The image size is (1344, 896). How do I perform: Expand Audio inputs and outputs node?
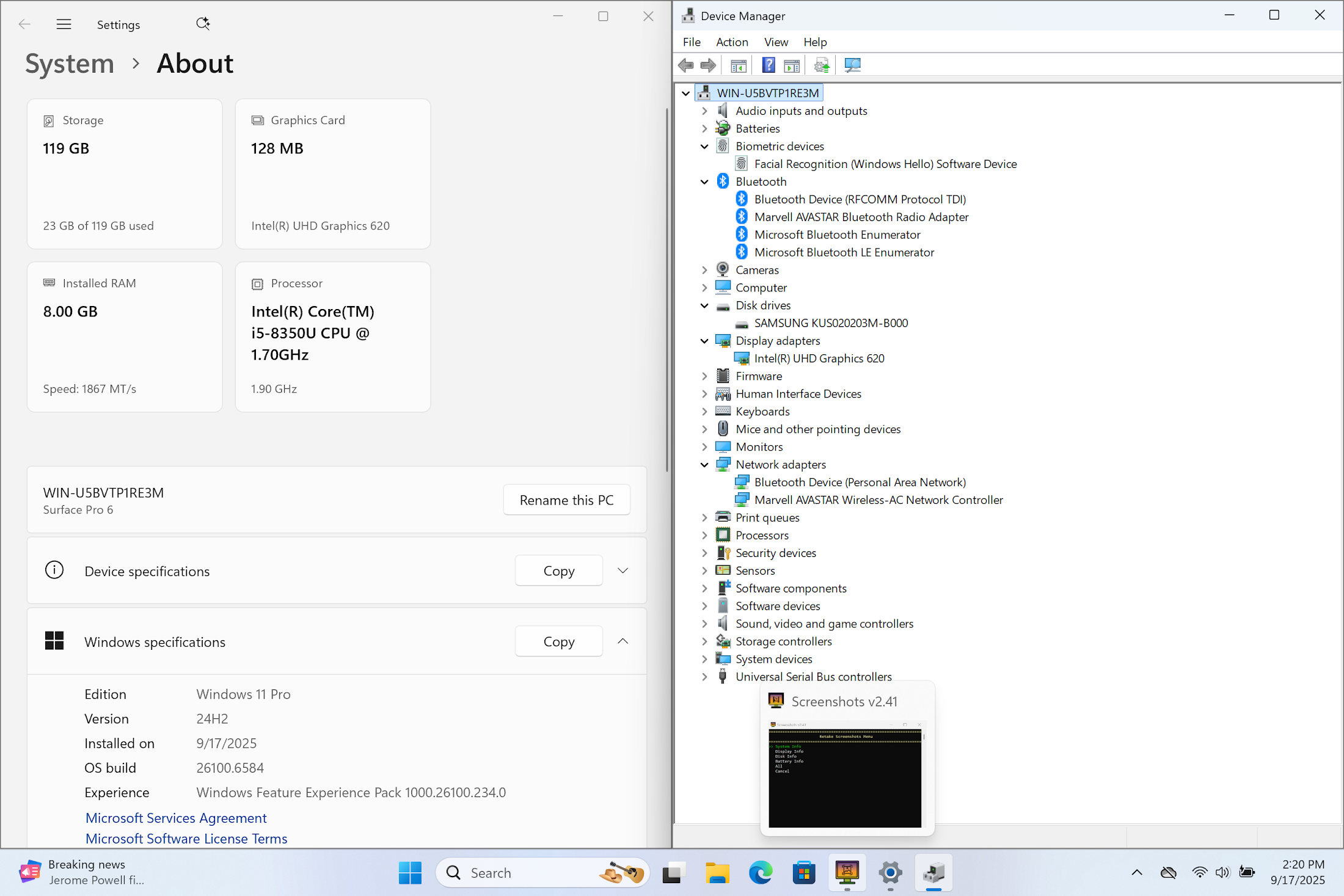(x=704, y=111)
